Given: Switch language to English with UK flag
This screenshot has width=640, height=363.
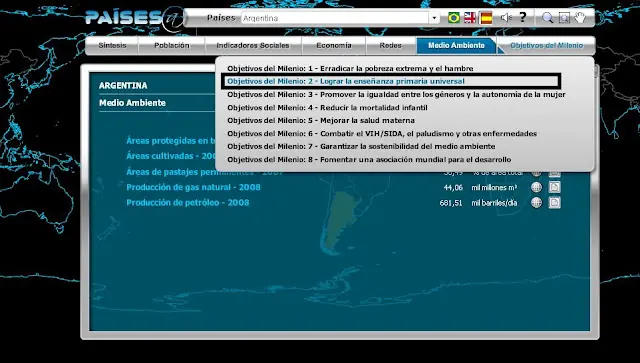Looking at the screenshot, I should tap(470, 18).
